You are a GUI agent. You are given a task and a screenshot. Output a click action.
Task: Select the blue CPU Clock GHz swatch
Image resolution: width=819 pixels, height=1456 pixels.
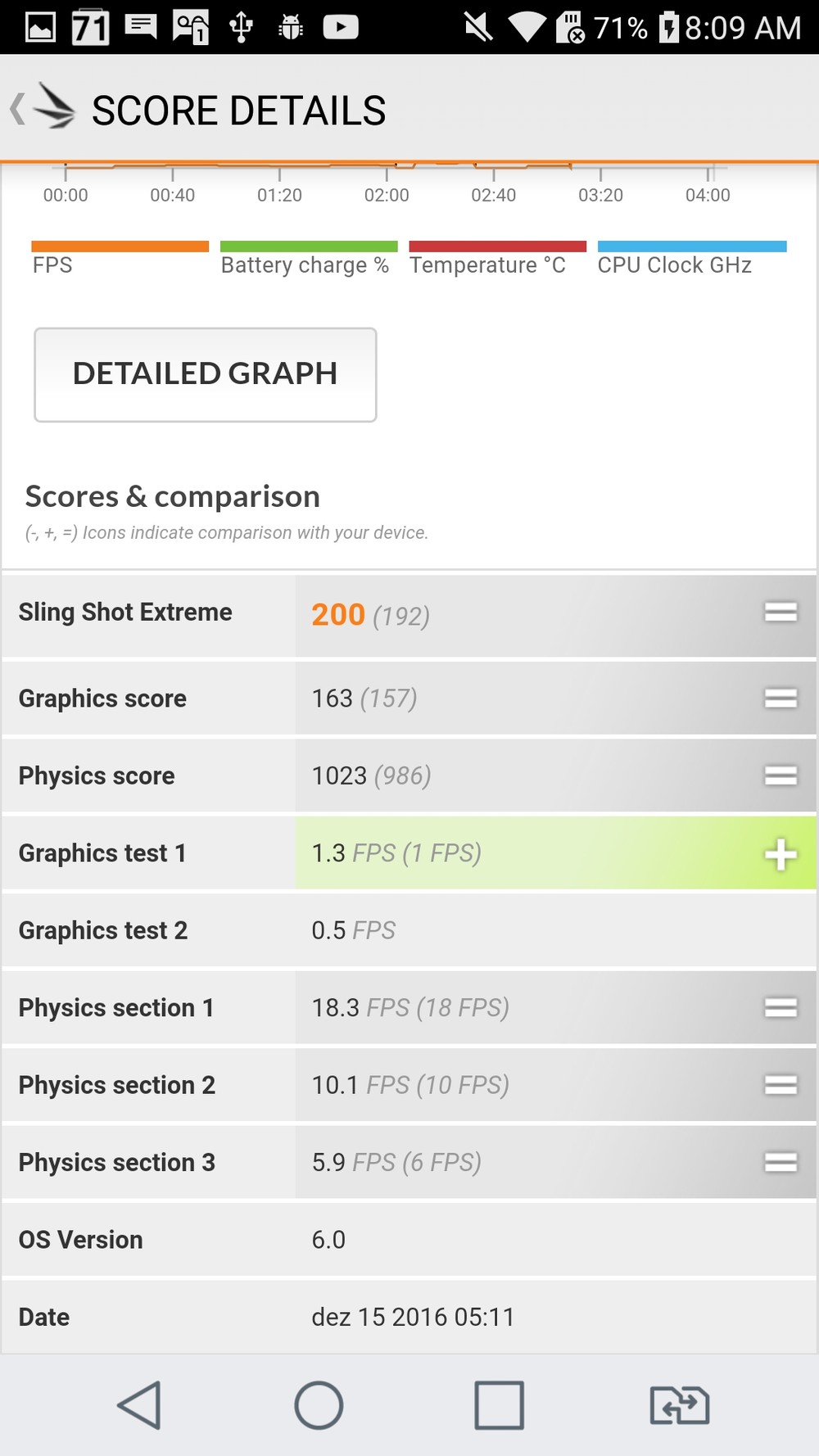[x=692, y=246]
